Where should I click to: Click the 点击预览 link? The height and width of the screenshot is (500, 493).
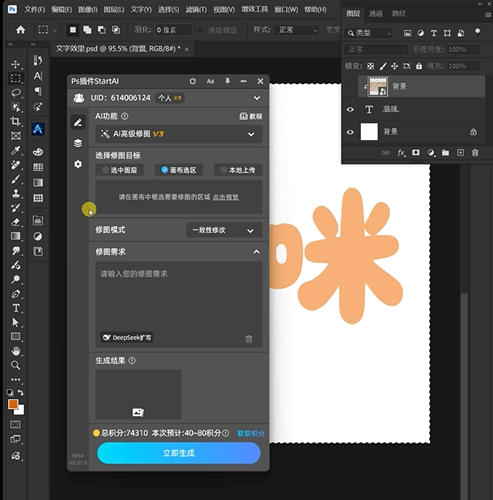pos(226,197)
